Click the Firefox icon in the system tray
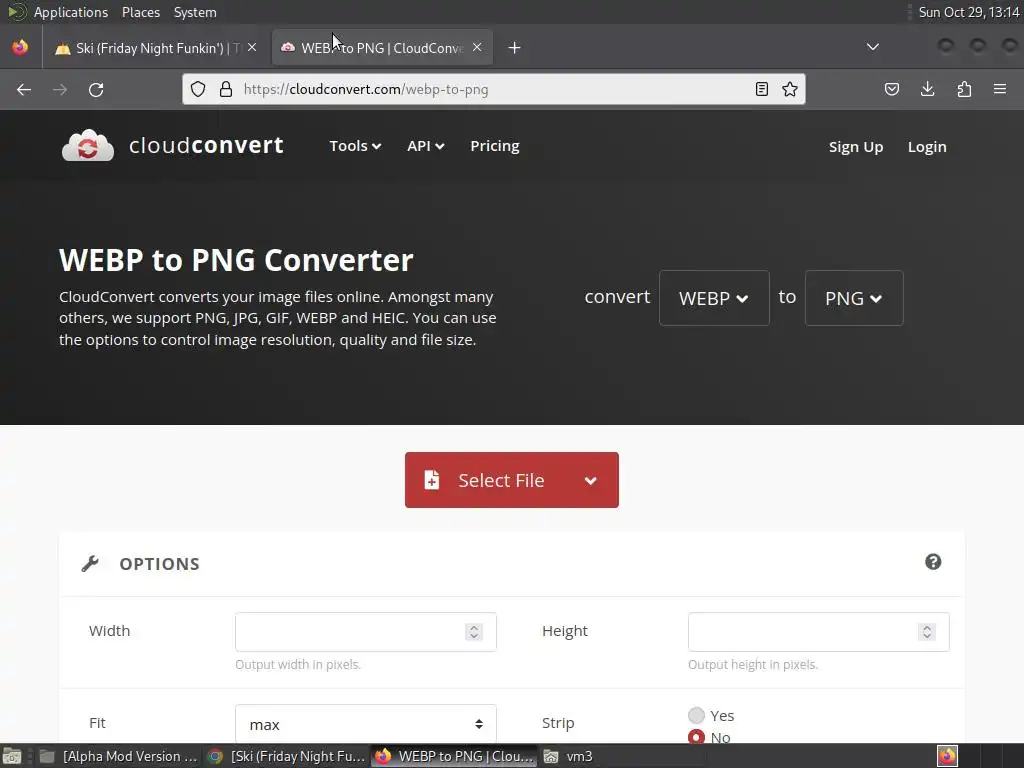Viewport: 1024px width, 768px height. [947, 756]
